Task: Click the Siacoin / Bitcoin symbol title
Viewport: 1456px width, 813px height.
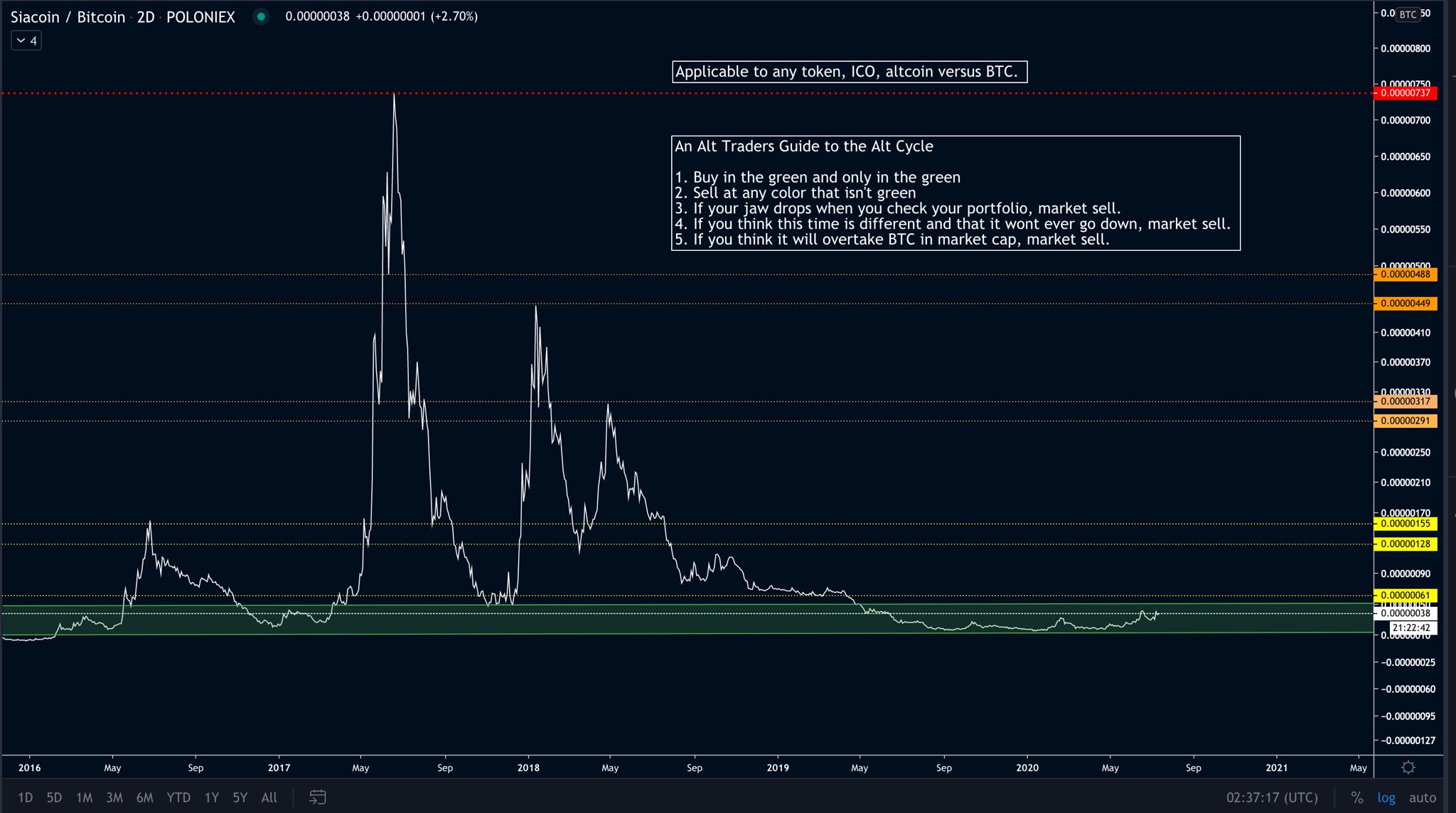Action: (68, 17)
